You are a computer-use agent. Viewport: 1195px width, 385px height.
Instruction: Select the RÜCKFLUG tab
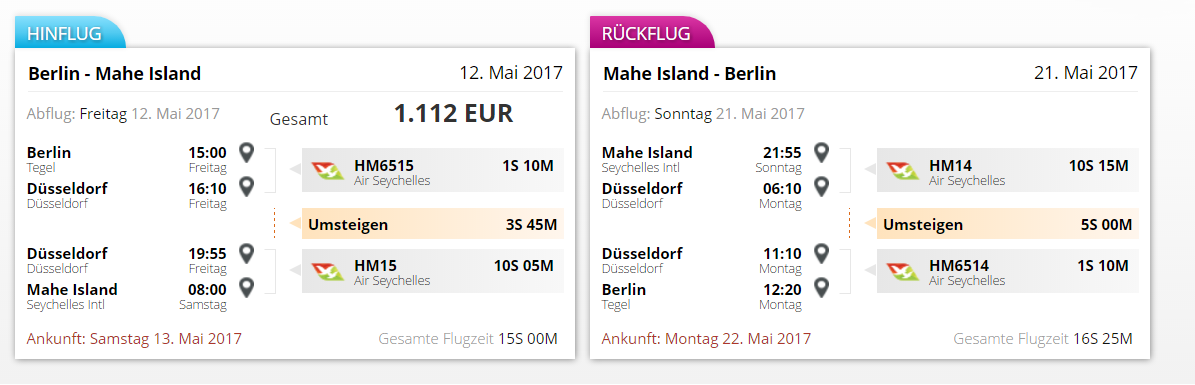pos(652,34)
